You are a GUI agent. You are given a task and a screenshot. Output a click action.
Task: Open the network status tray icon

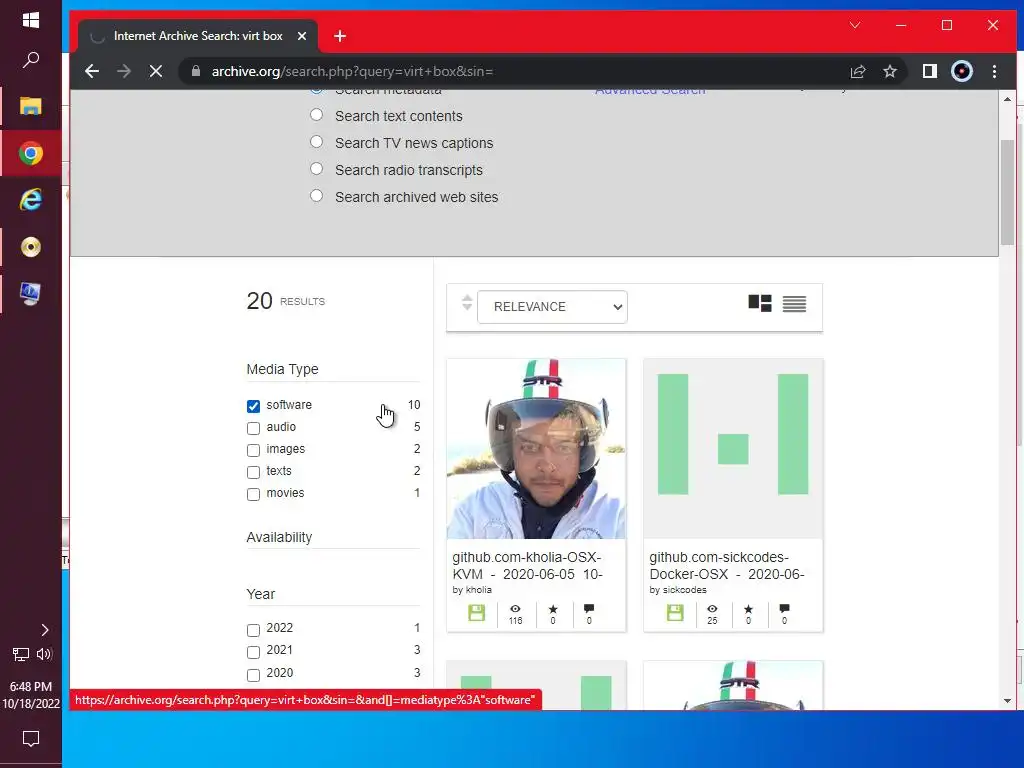click(21, 654)
